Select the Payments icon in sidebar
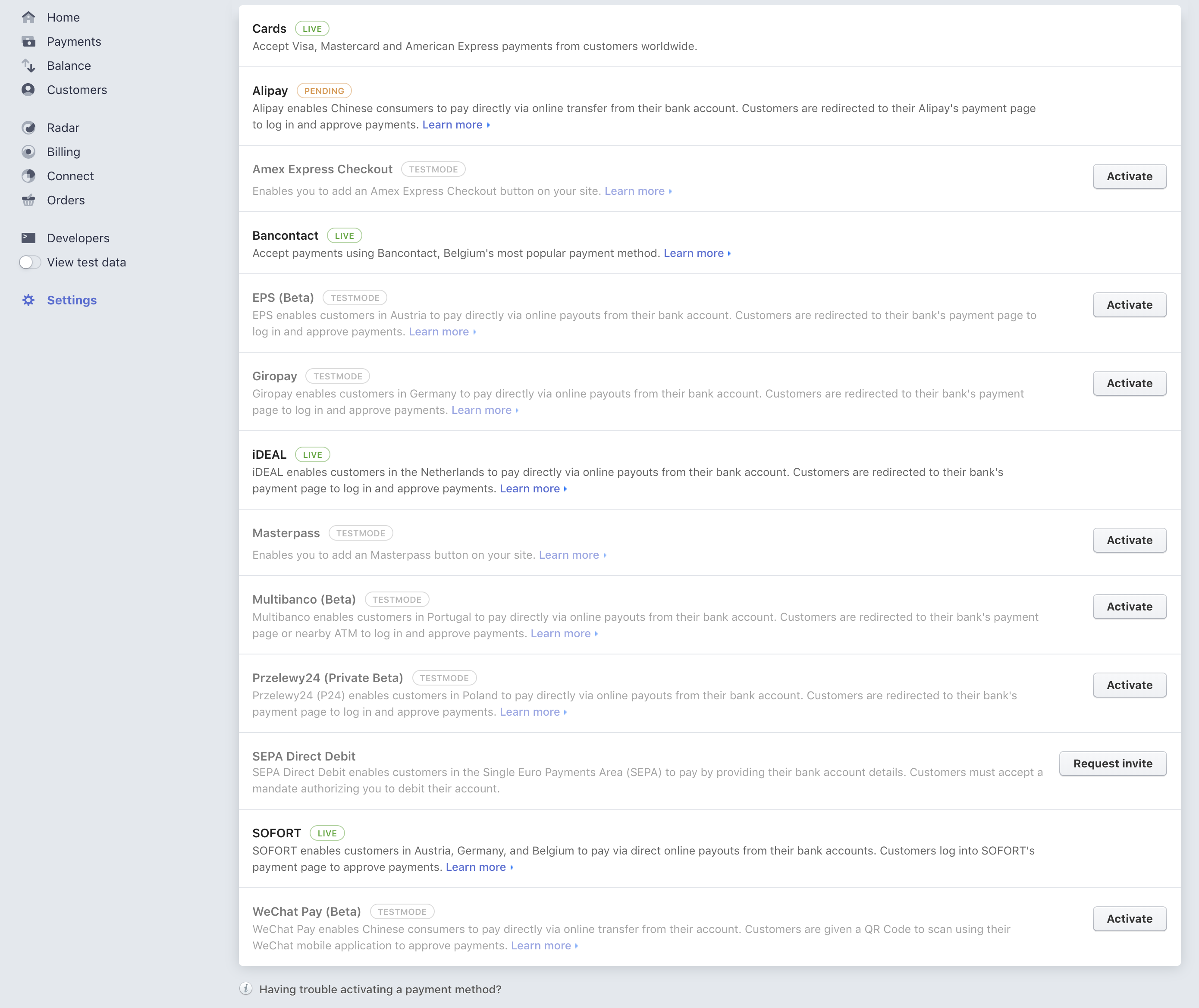 coord(28,41)
